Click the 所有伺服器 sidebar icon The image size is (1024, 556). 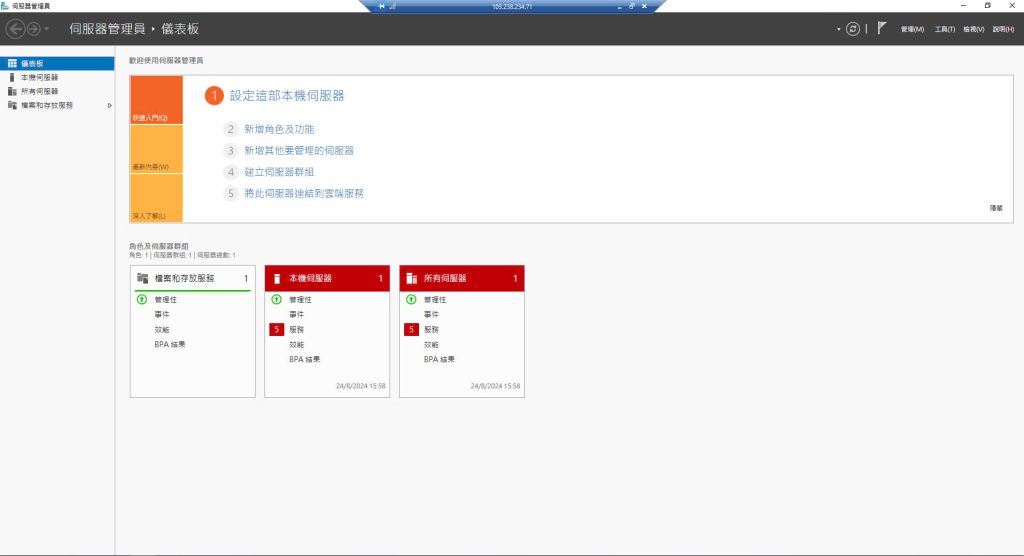click(x=12, y=91)
